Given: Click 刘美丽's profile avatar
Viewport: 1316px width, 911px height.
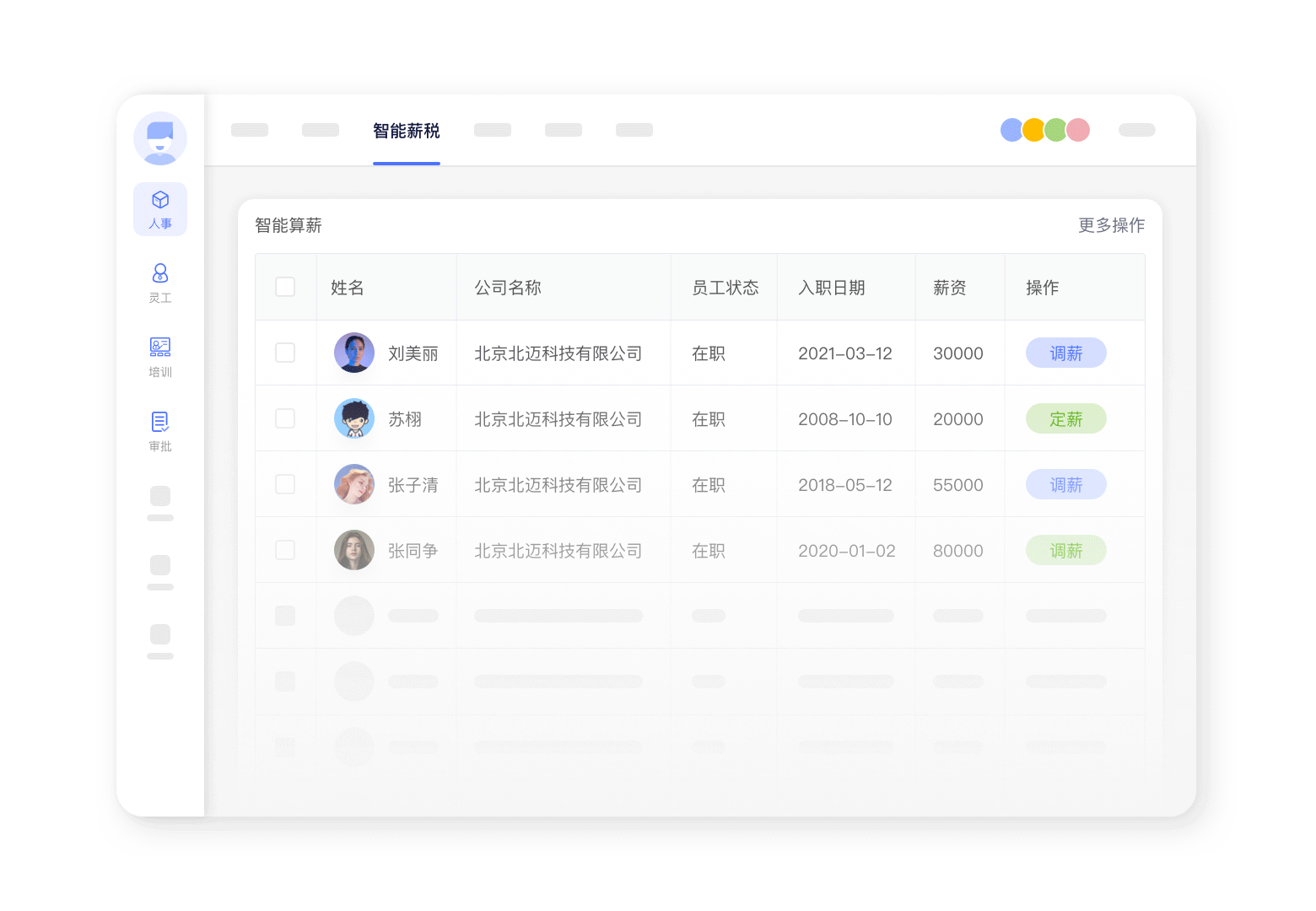Looking at the screenshot, I should tap(354, 353).
